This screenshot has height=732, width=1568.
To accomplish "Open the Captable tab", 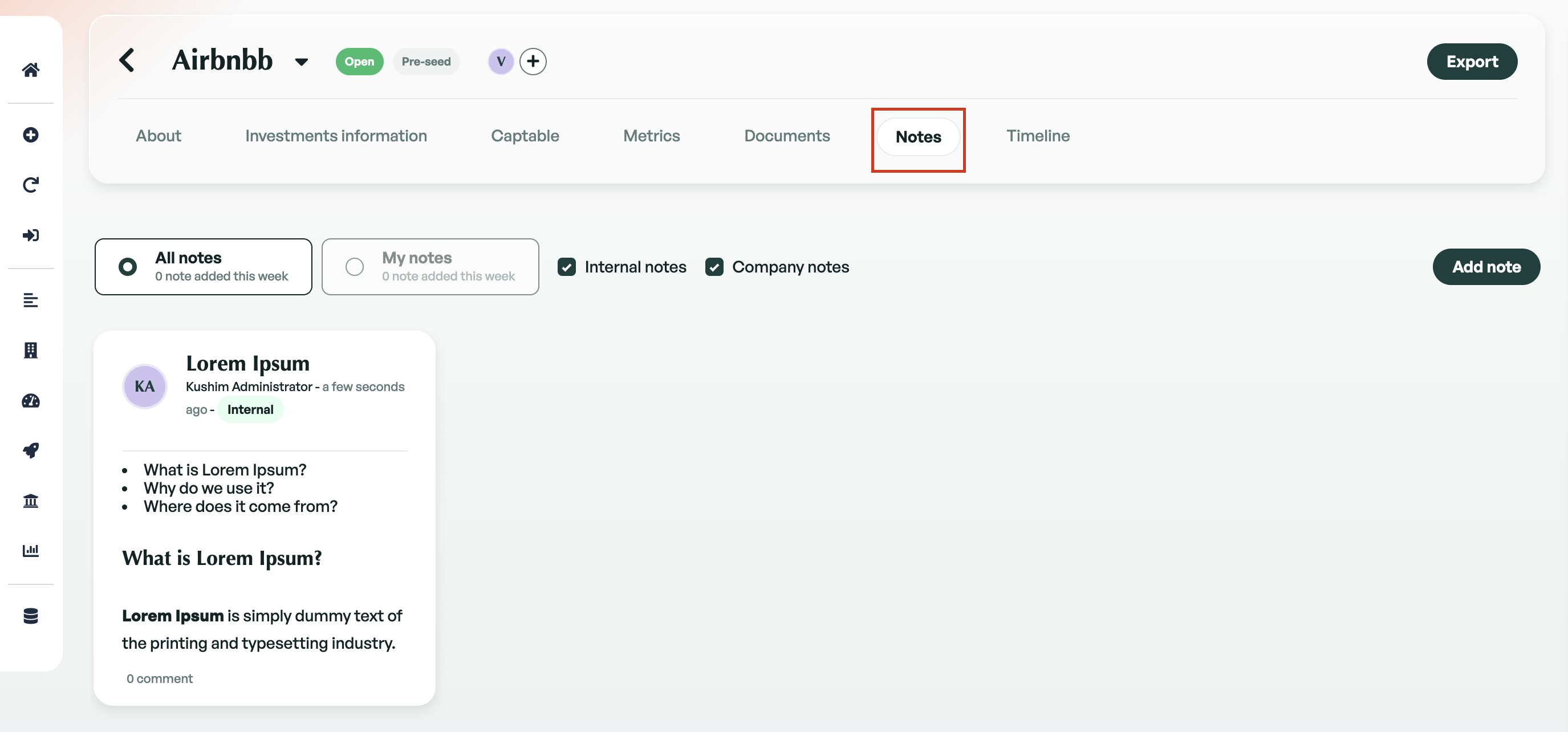I will (x=525, y=136).
